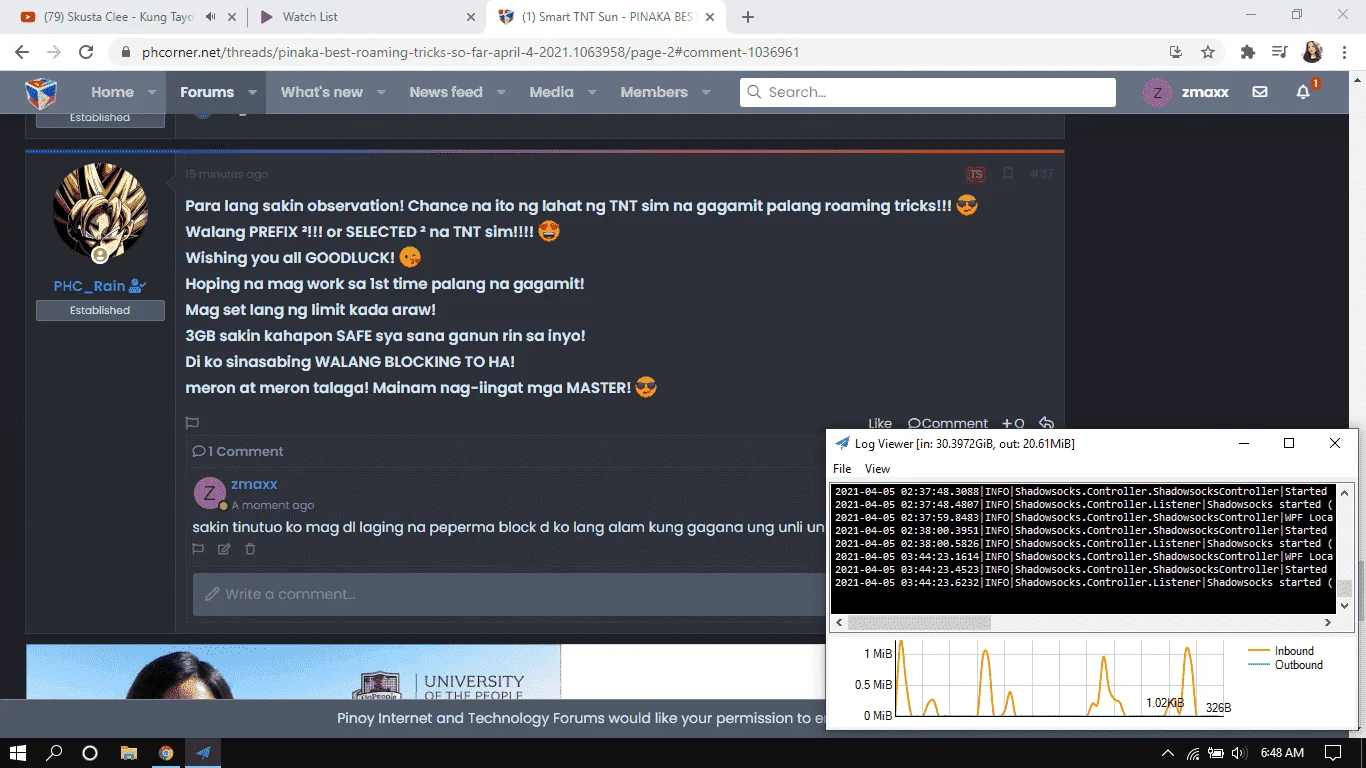Screen dimensions: 1366x768
Task: Open the Members navigation item
Action: coord(654,92)
